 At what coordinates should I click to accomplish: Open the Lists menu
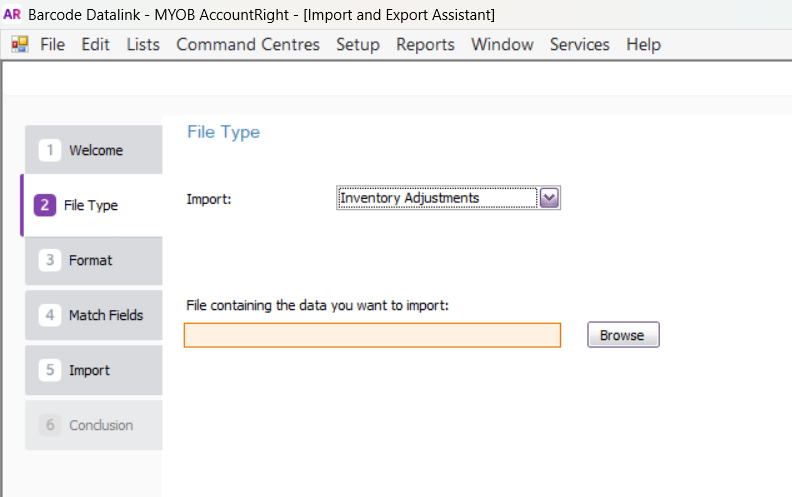click(x=143, y=44)
